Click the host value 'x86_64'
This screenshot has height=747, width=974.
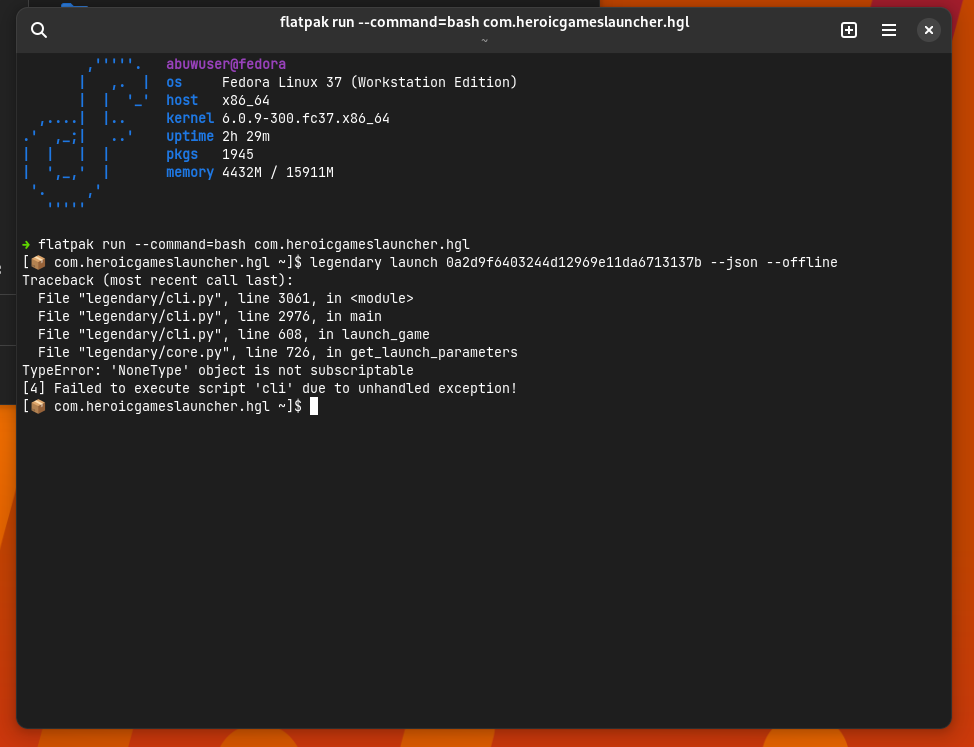(x=246, y=101)
